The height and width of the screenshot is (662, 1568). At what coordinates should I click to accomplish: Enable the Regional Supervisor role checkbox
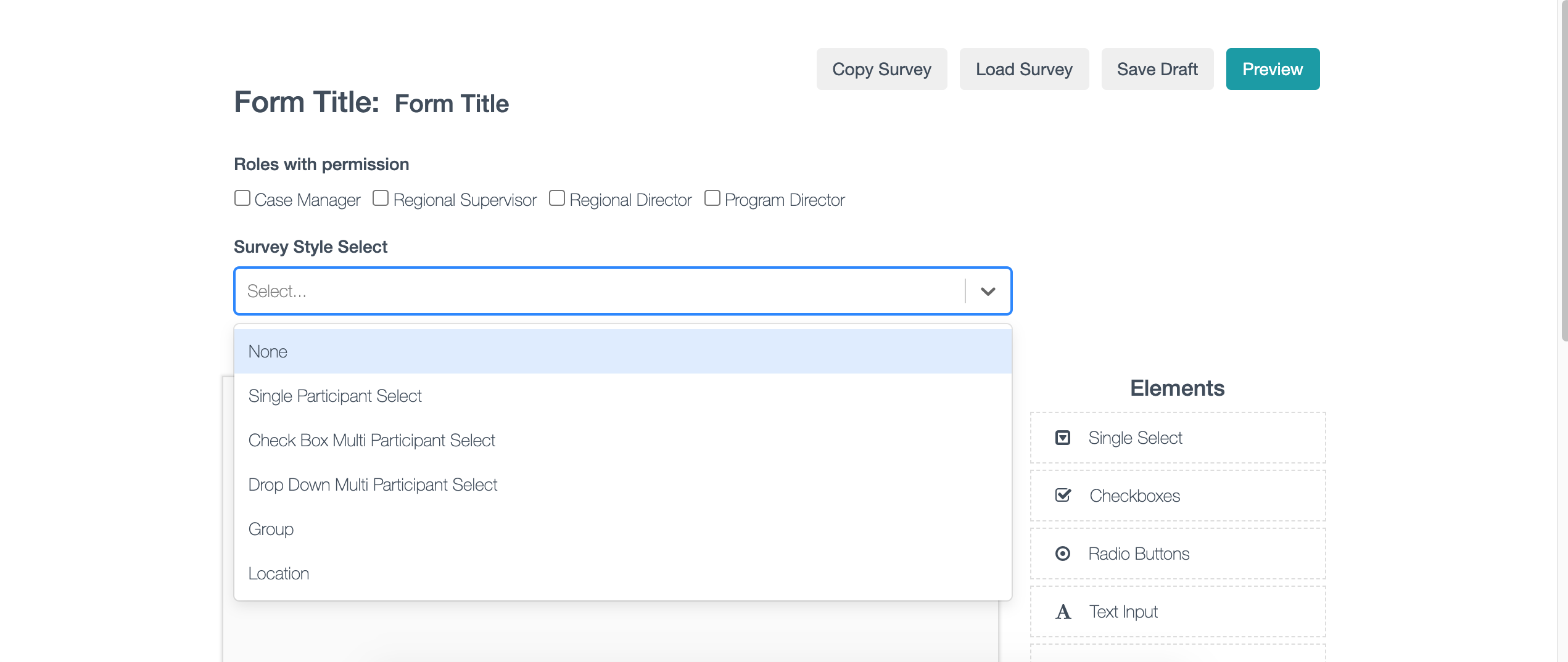click(381, 198)
